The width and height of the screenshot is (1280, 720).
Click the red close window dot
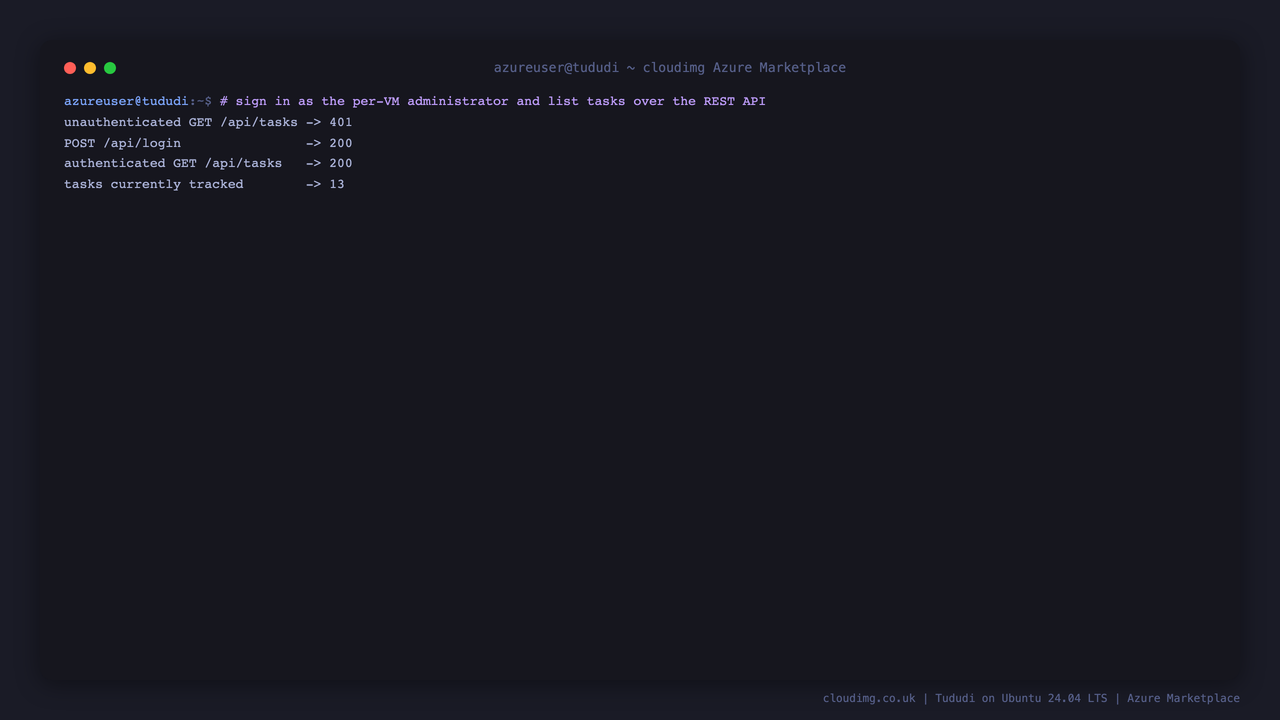70,68
